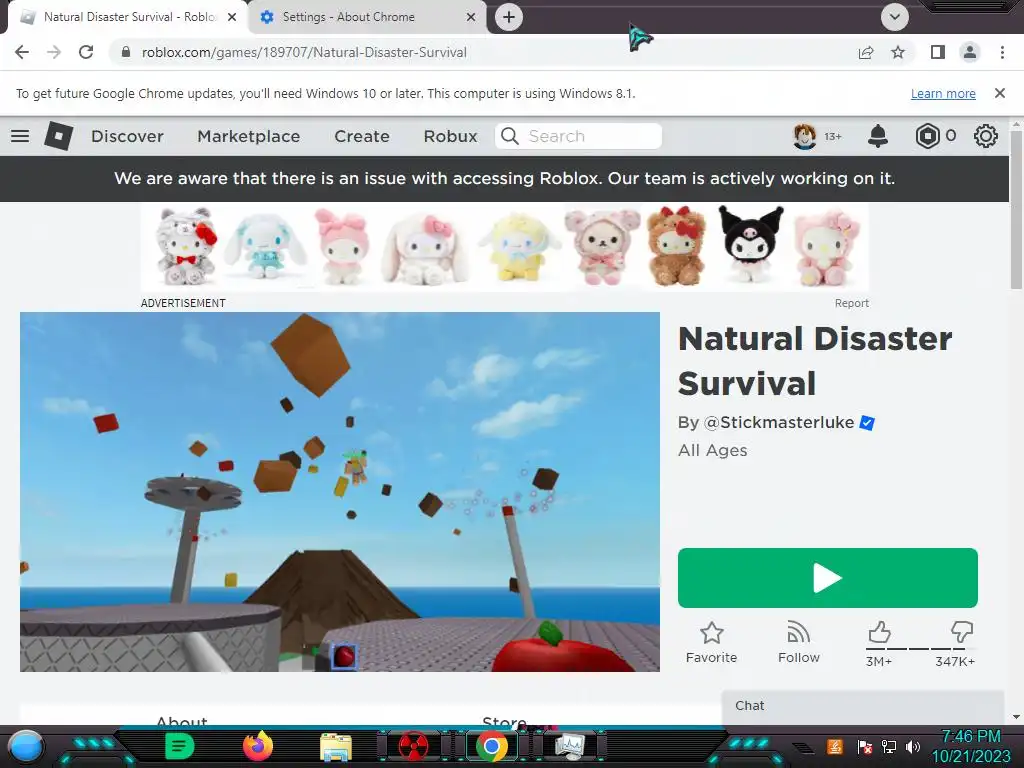Open the Roblox hamburger navigation menu

tap(20, 136)
